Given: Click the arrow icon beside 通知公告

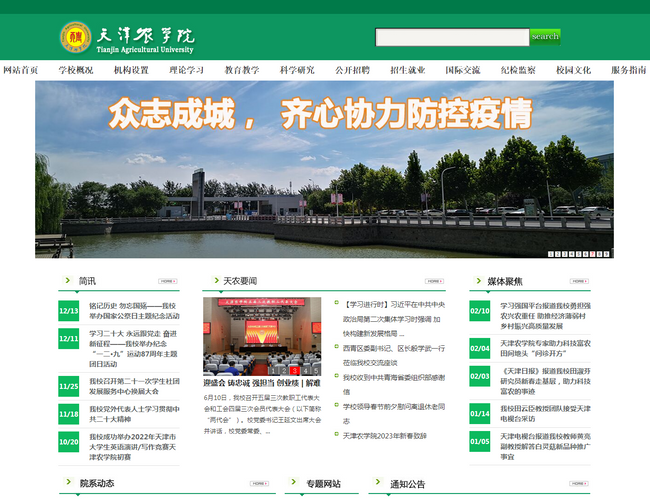Looking at the screenshot, I should (x=378, y=481).
